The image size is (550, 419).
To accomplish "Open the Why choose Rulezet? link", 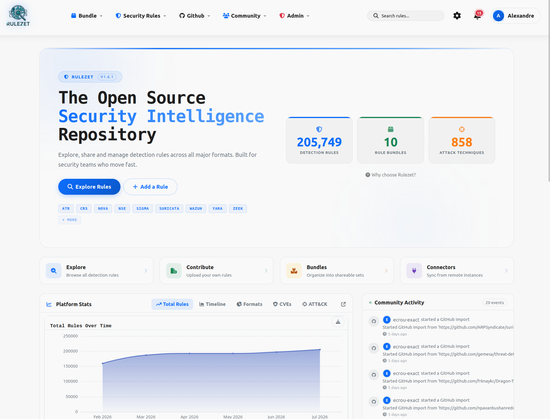I will point(390,175).
